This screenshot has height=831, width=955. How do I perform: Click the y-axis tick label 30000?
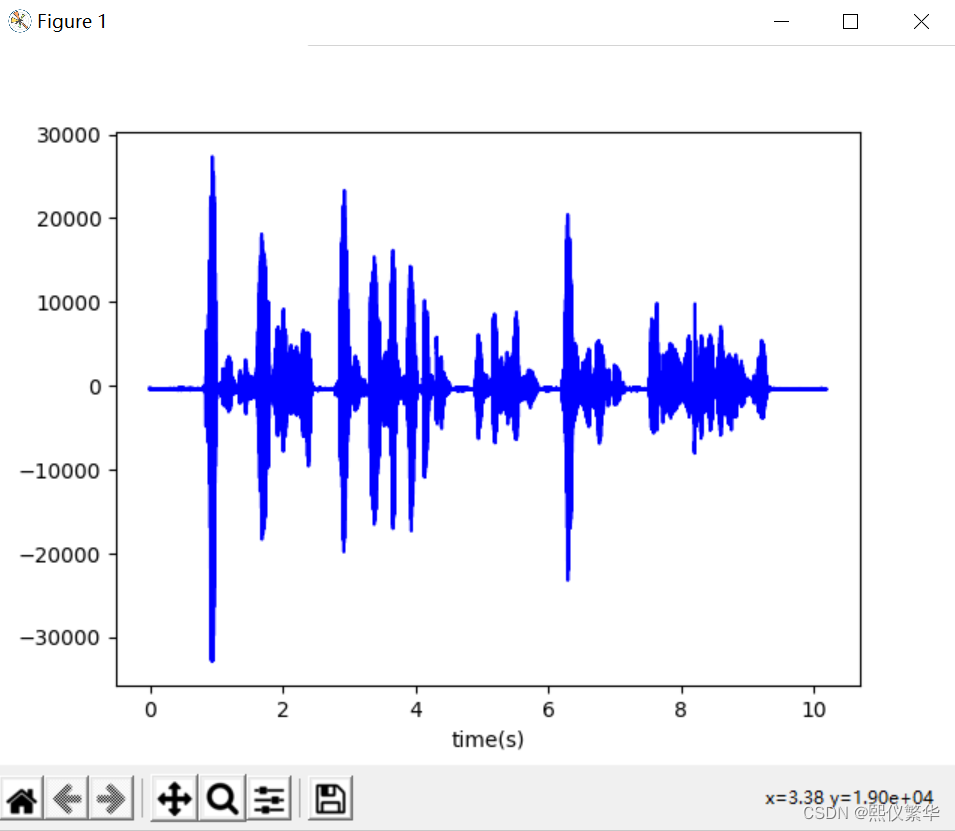68,135
